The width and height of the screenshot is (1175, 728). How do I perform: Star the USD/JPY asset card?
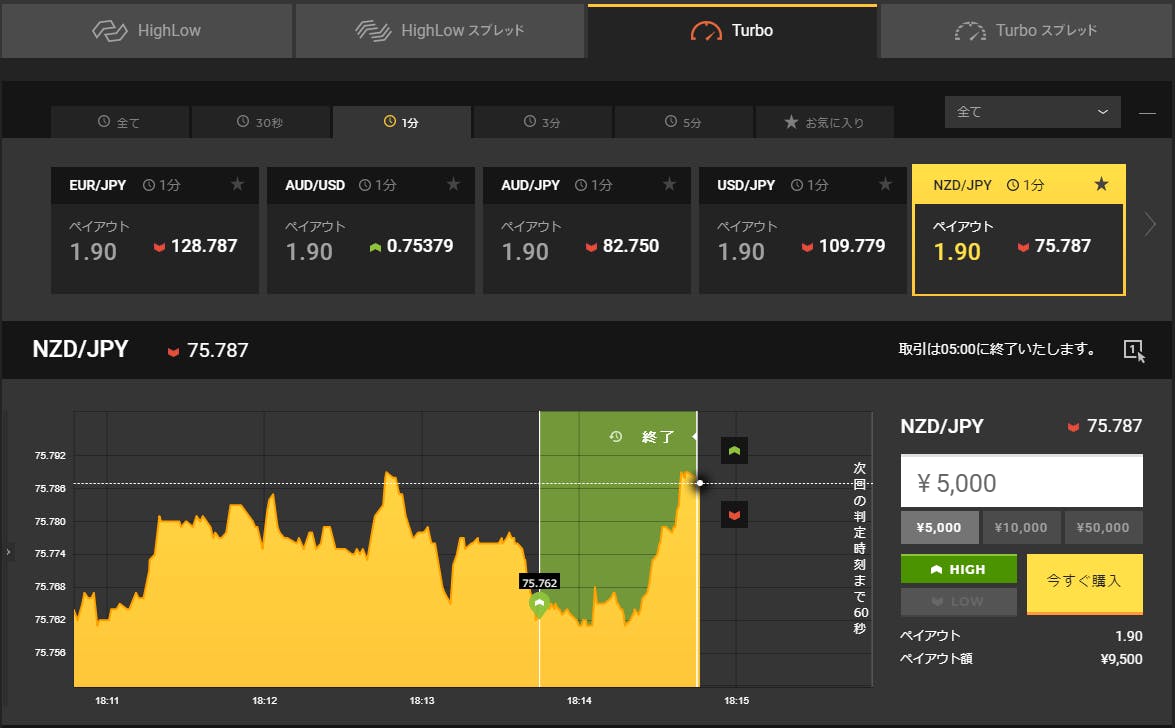point(885,184)
